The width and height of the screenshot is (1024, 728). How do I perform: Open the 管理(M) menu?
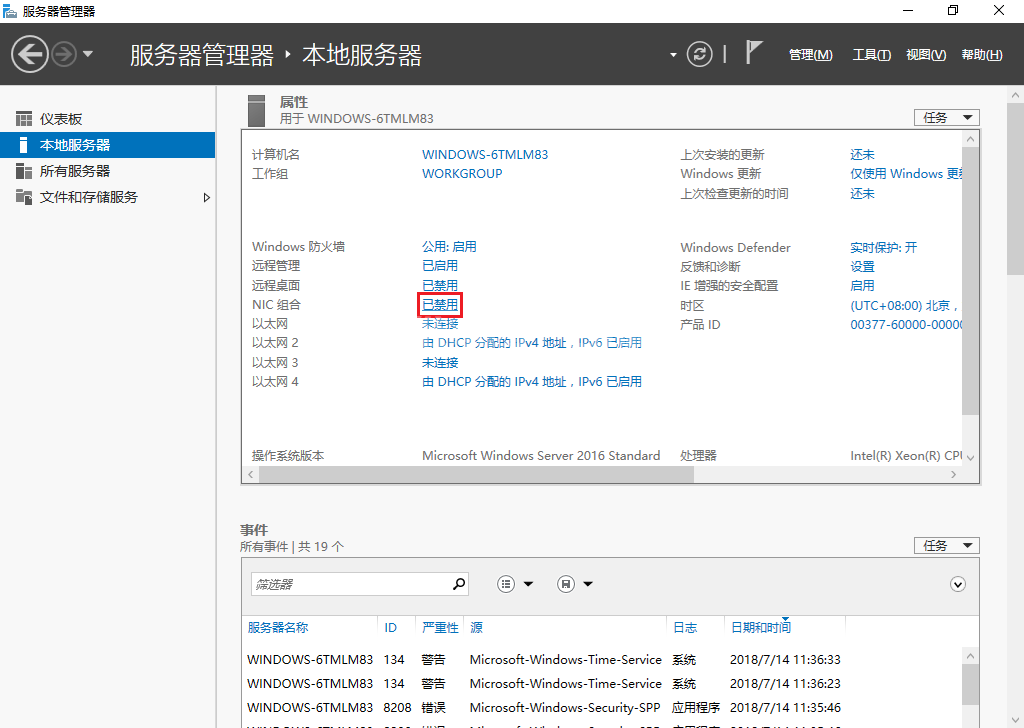tap(810, 55)
